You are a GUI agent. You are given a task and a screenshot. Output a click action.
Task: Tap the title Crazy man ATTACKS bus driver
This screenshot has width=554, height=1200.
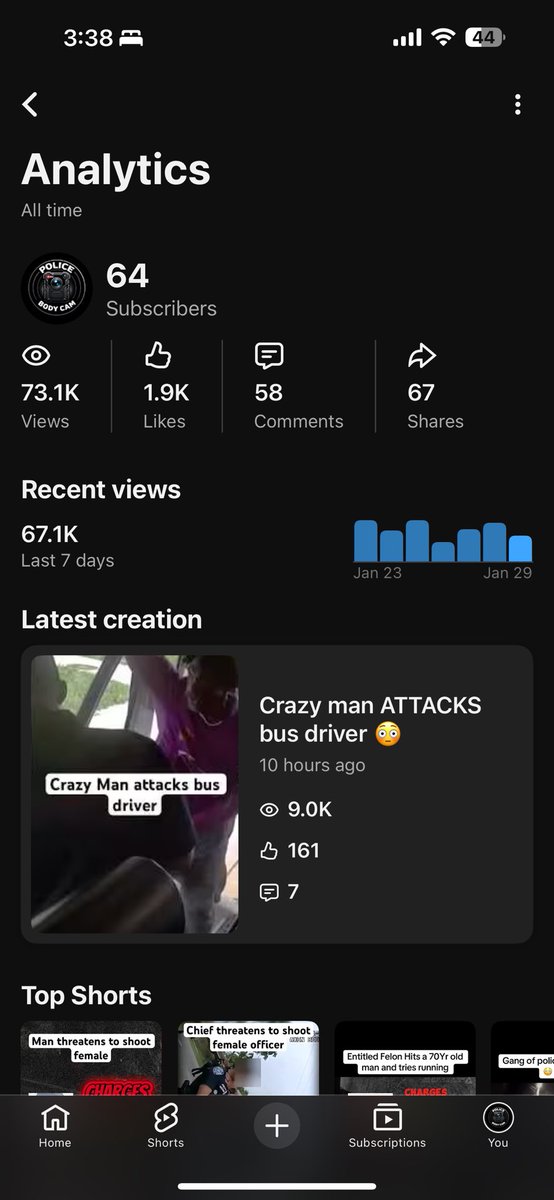pos(370,720)
